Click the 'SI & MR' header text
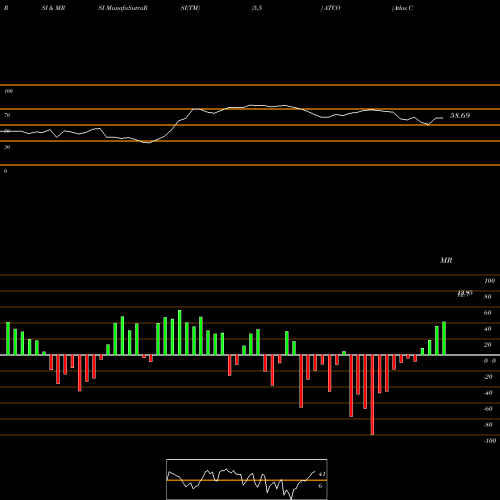Viewport: 500px width, 500px height. (53, 8)
